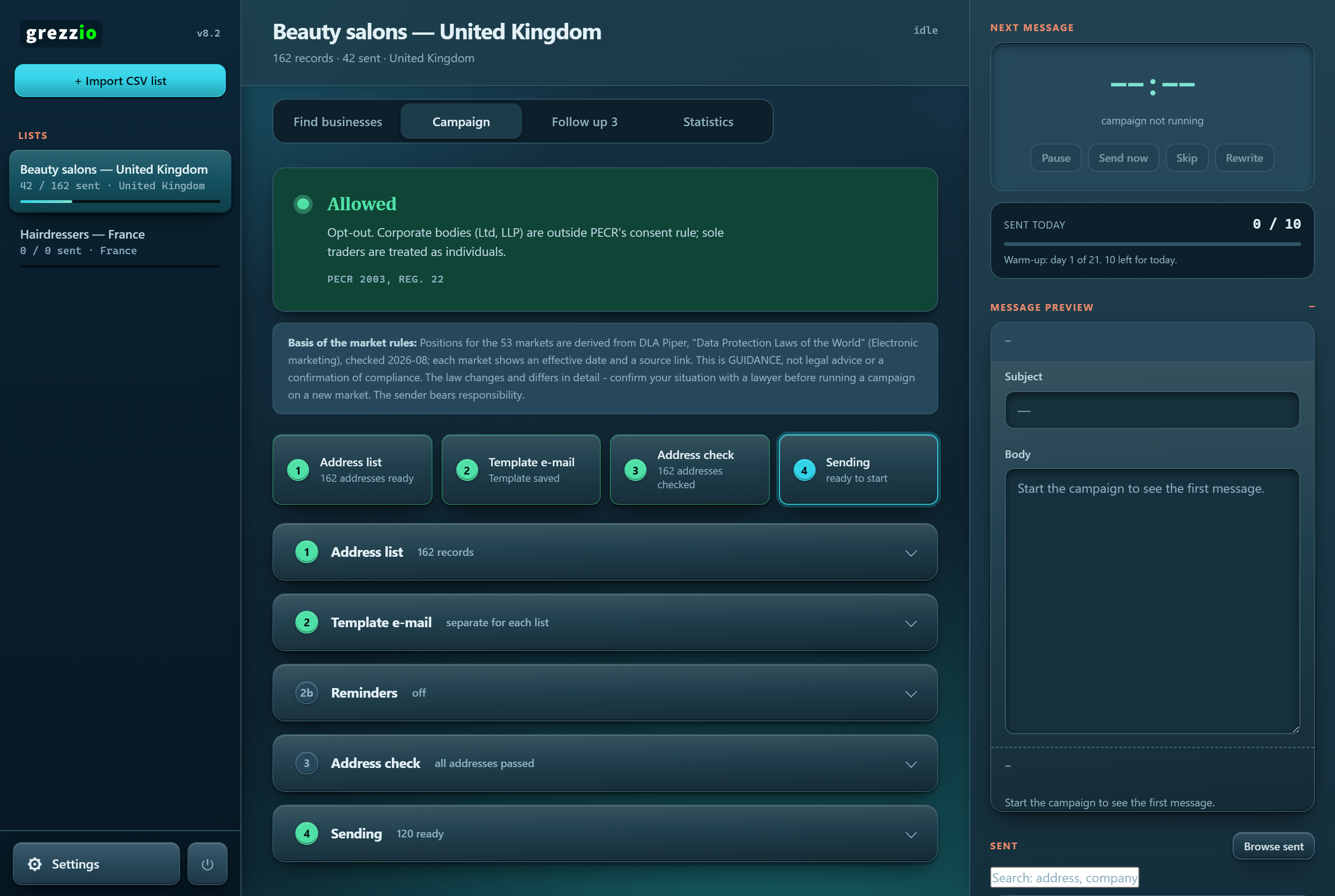Select Beauty salons — United Kingdom list

click(120, 181)
